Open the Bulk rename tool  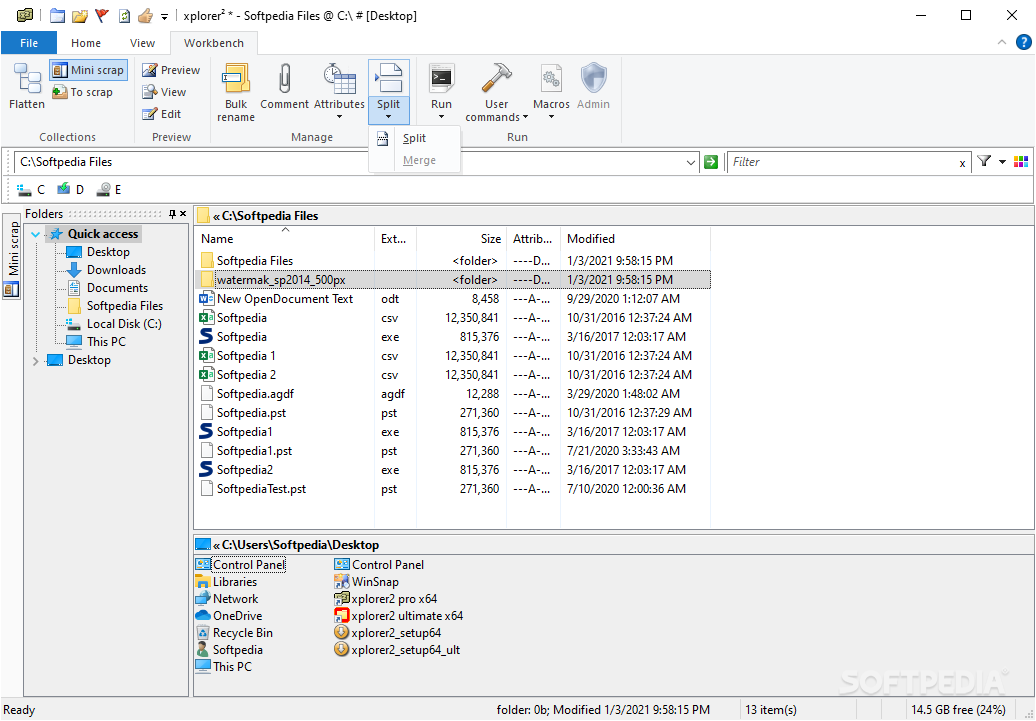(x=236, y=93)
